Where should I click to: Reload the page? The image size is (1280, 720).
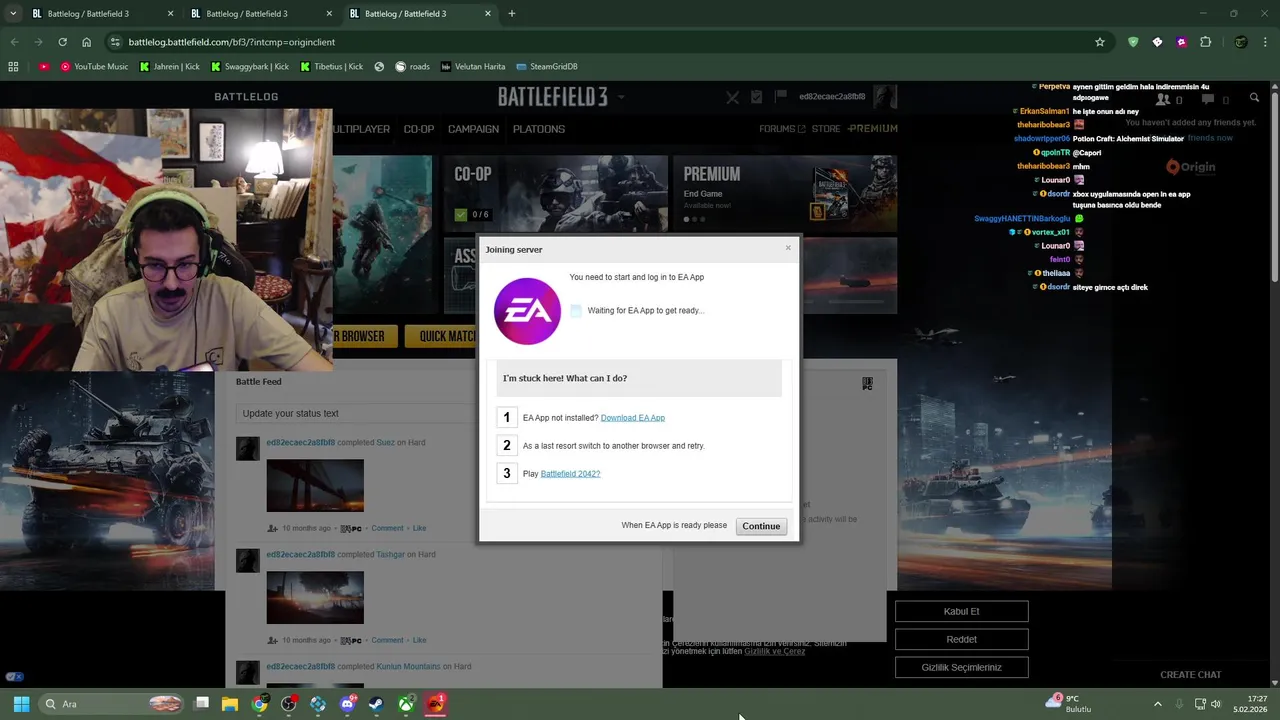(62, 42)
